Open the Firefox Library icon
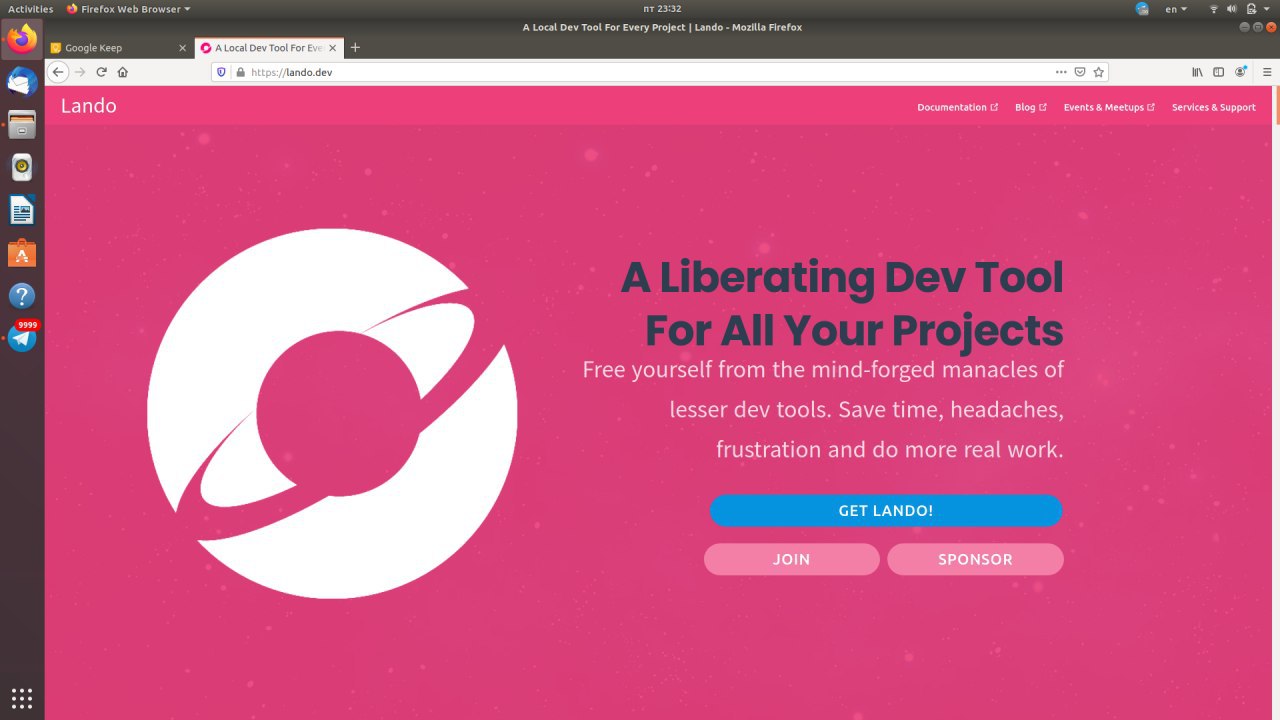 pyautogui.click(x=1197, y=72)
